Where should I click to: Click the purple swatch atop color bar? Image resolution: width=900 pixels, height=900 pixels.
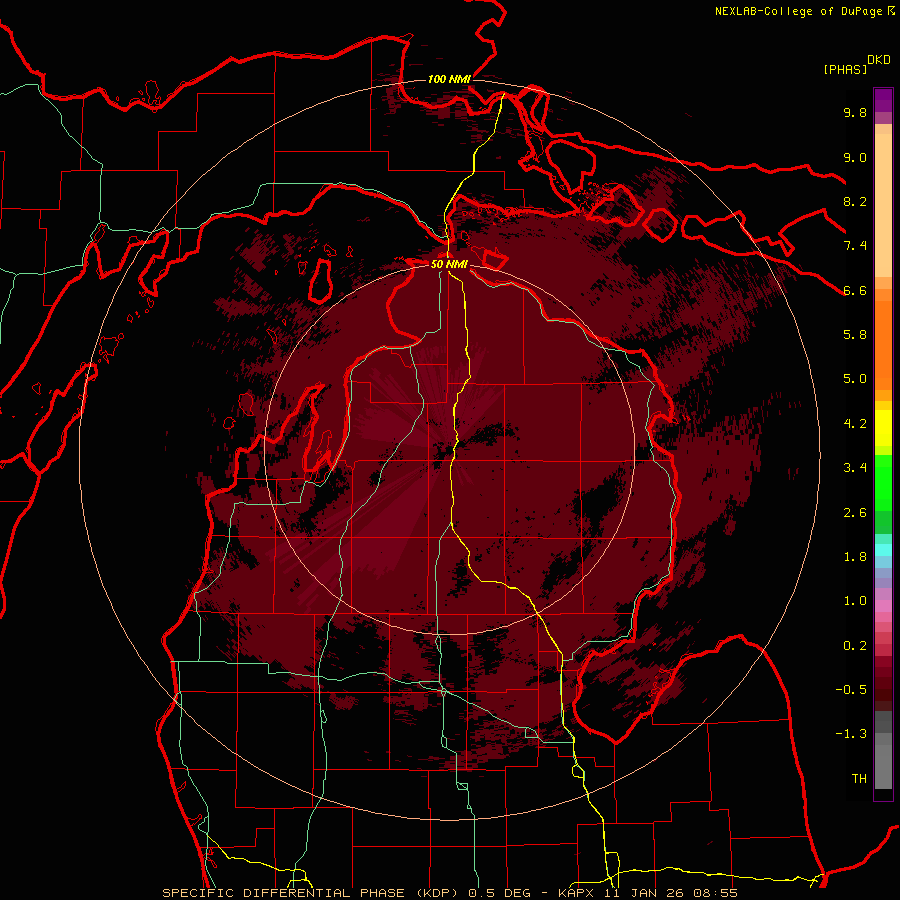[x=883, y=100]
